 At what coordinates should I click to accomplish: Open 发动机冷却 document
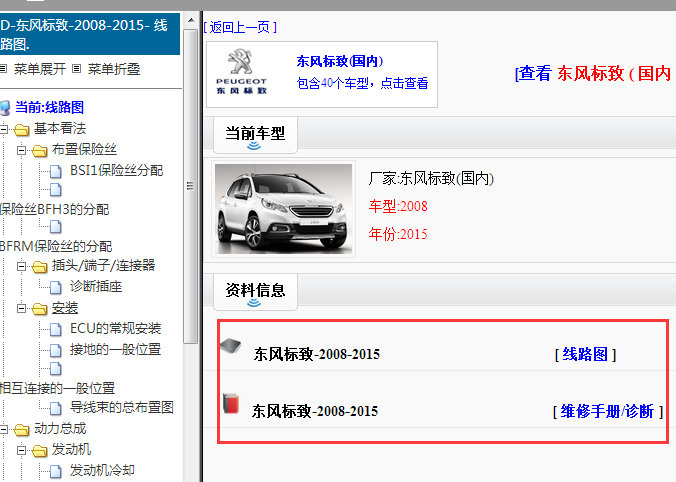click(103, 470)
